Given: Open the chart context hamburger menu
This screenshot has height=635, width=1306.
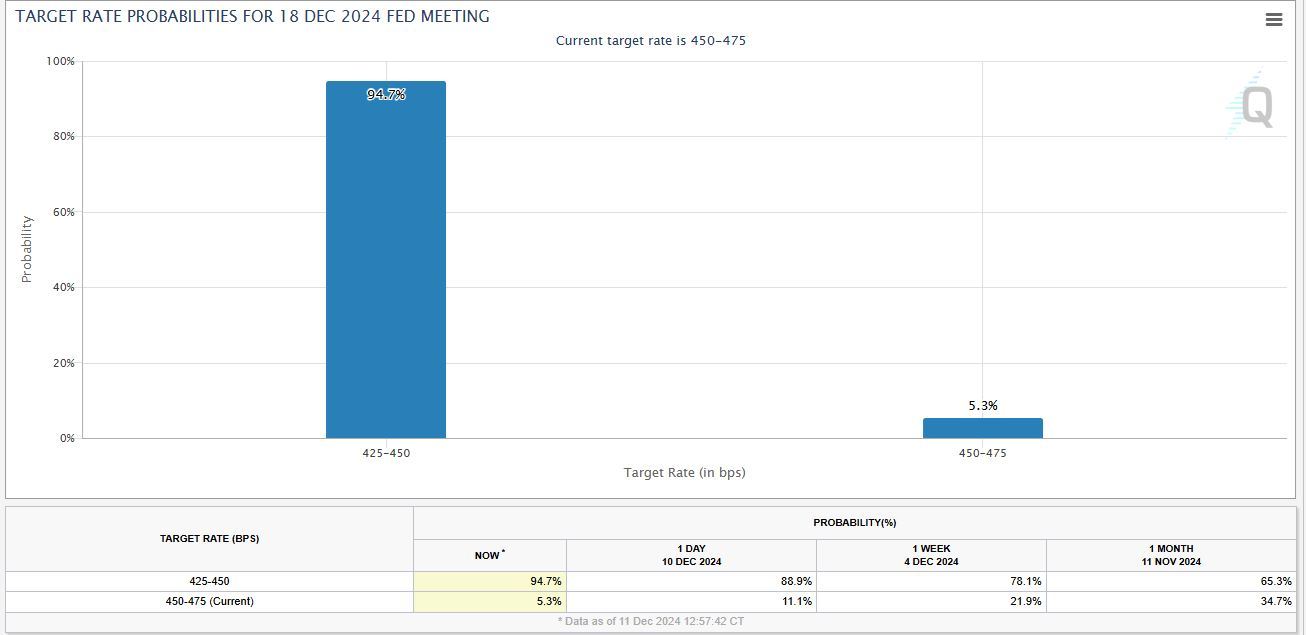Looking at the screenshot, I should pos(1273,20).
